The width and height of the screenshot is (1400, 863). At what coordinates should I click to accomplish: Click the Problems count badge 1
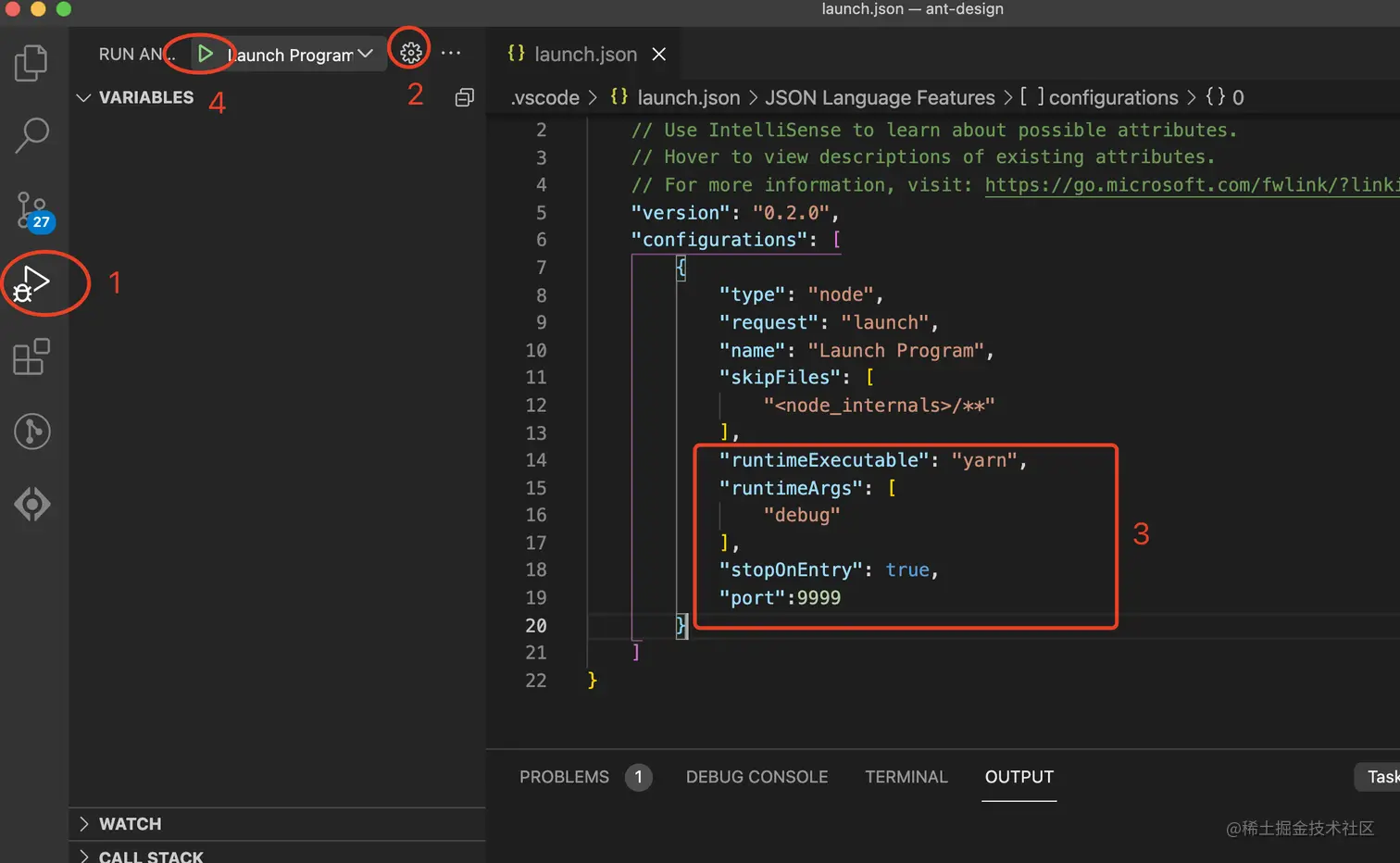638,777
